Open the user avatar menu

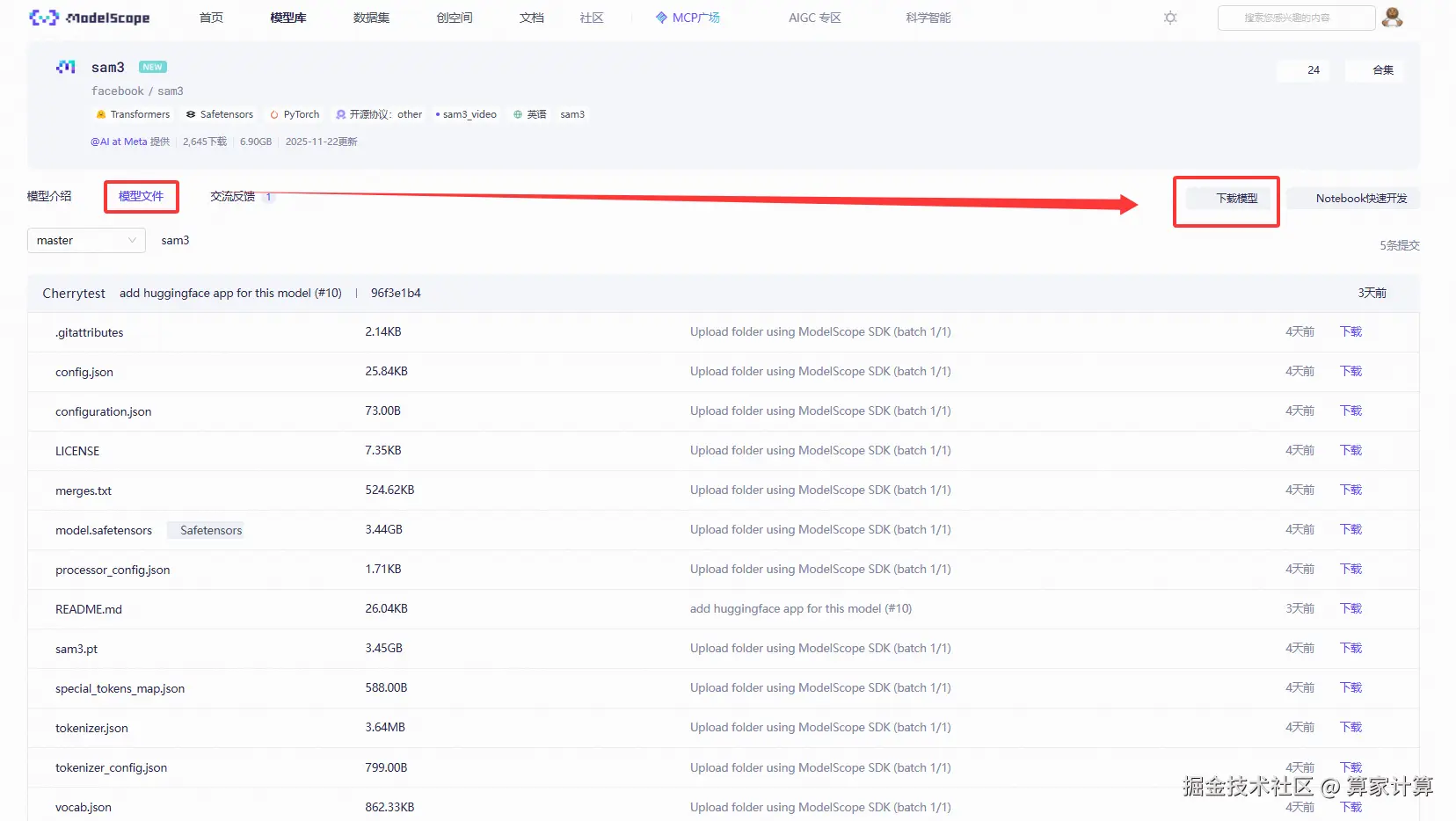coord(1392,18)
